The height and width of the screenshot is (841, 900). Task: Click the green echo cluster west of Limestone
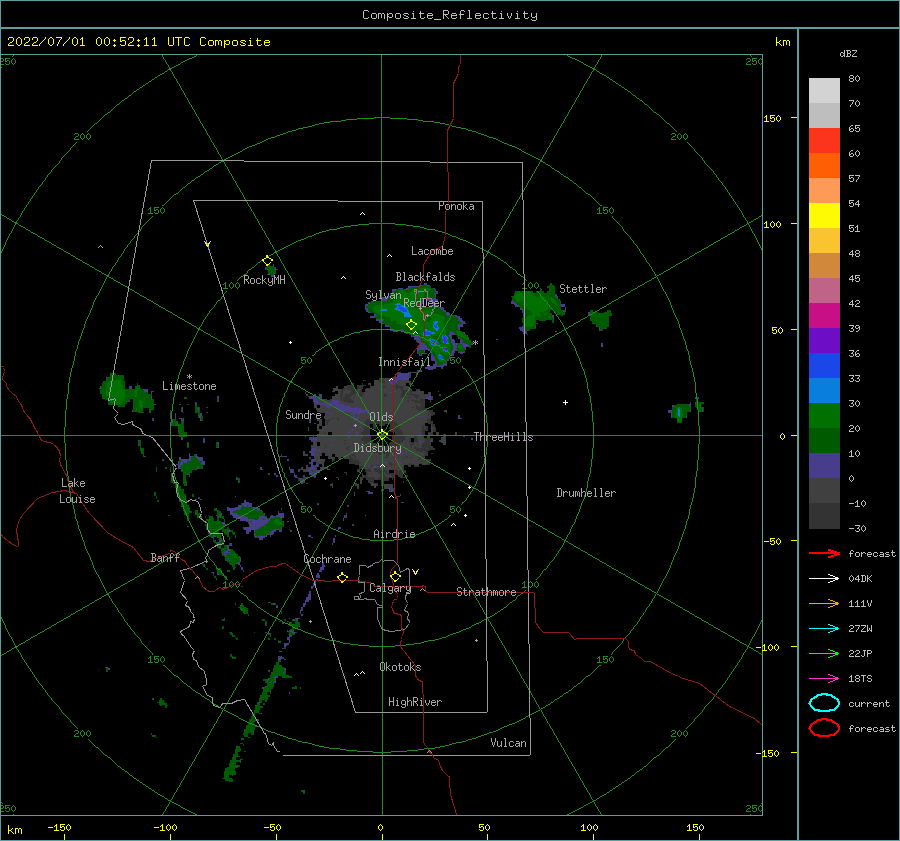pyautogui.click(x=127, y=393)
